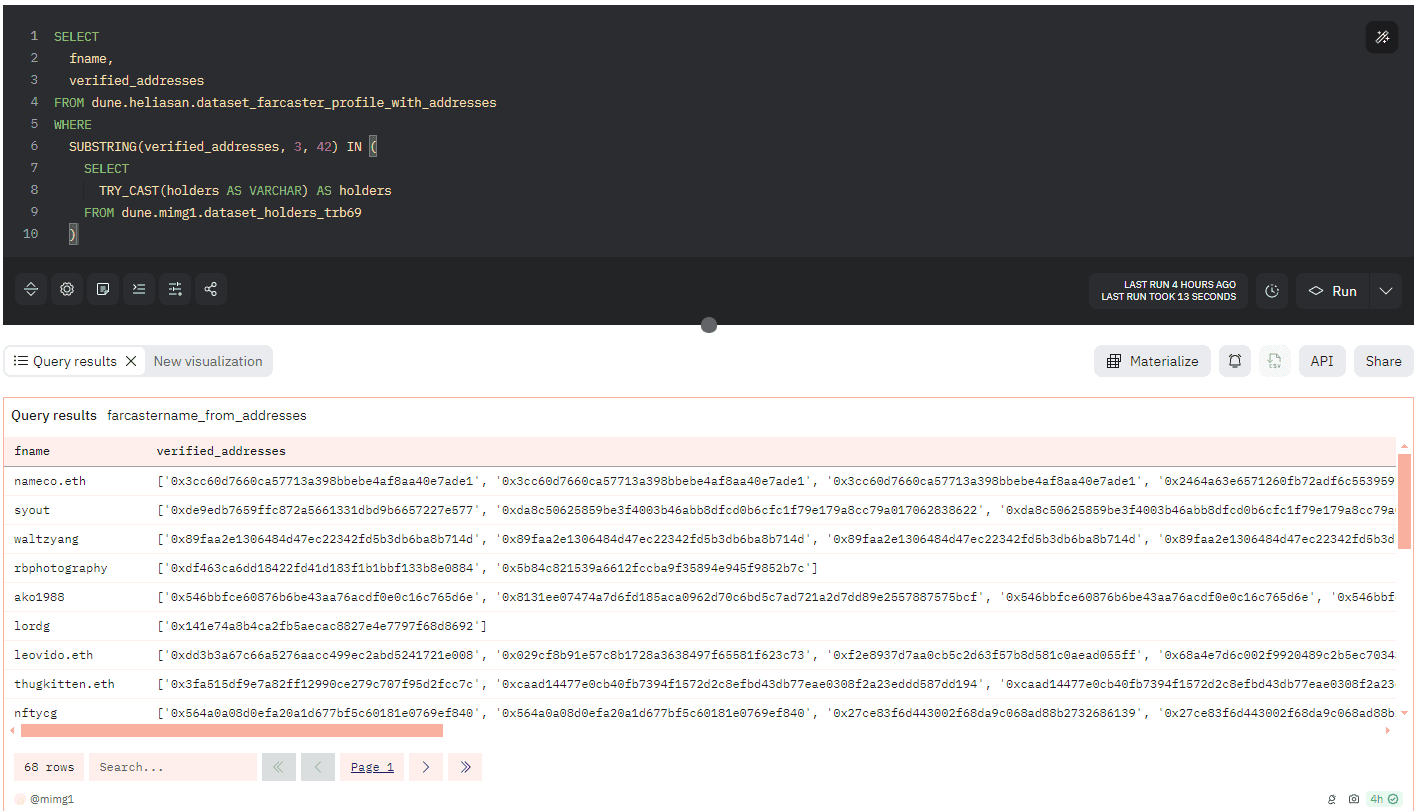
Task: Download results with the CSV icon
Action: 1275,361
